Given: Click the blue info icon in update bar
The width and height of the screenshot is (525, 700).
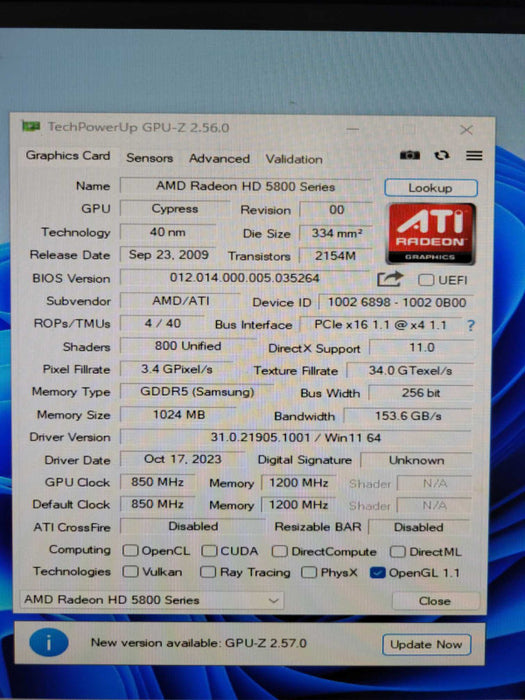Looking at the screenshot, I should tap(49, 642).
